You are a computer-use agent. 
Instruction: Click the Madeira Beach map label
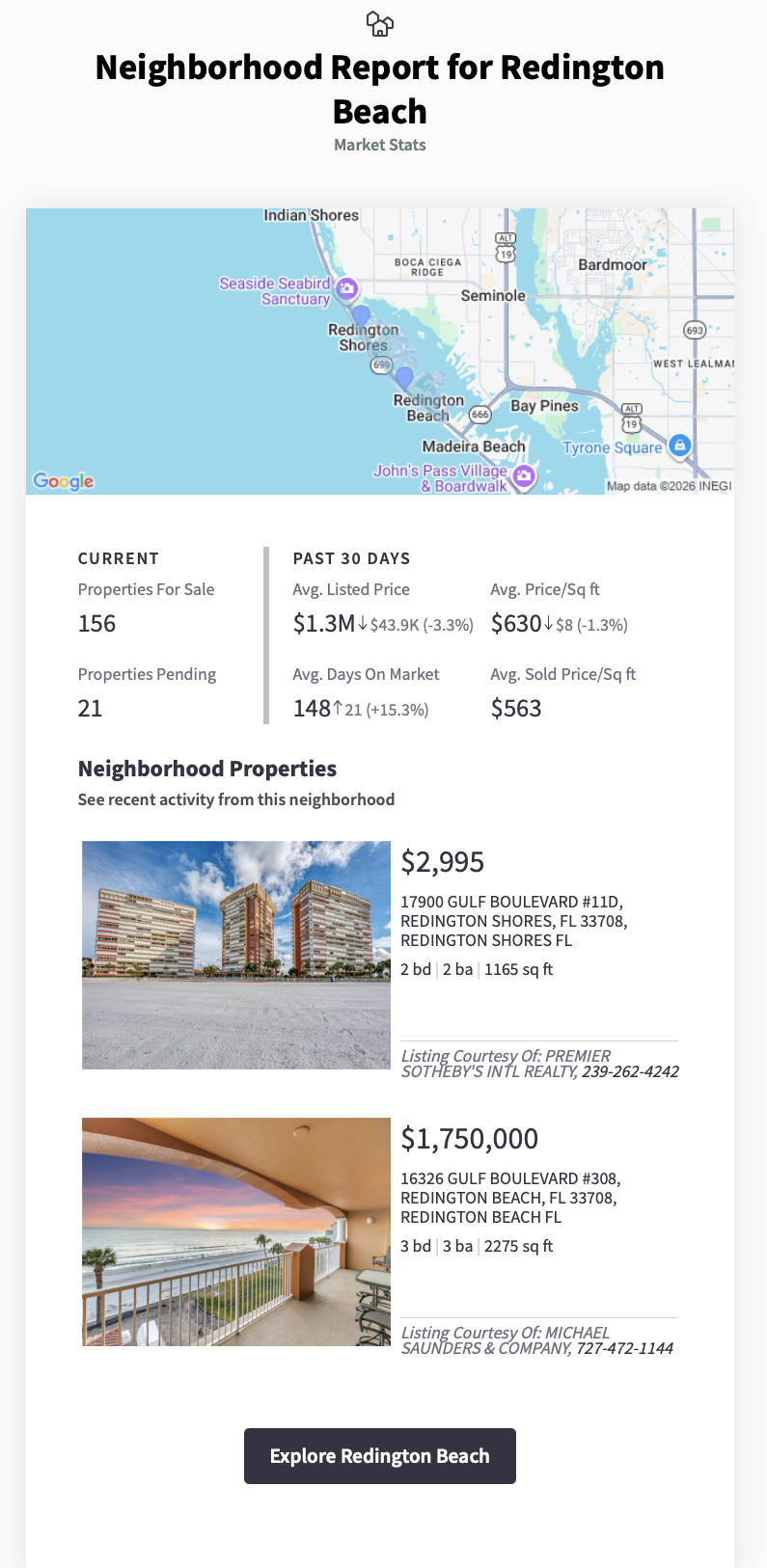[474, 446]
